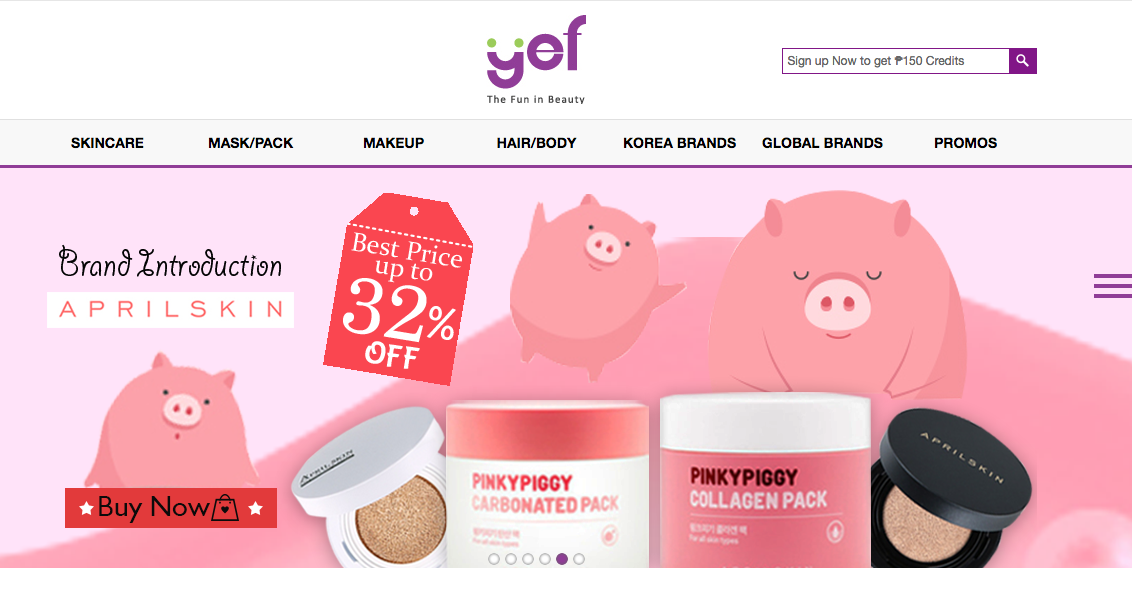Open the GLOBAL BRANDS menu

(822, 143)
